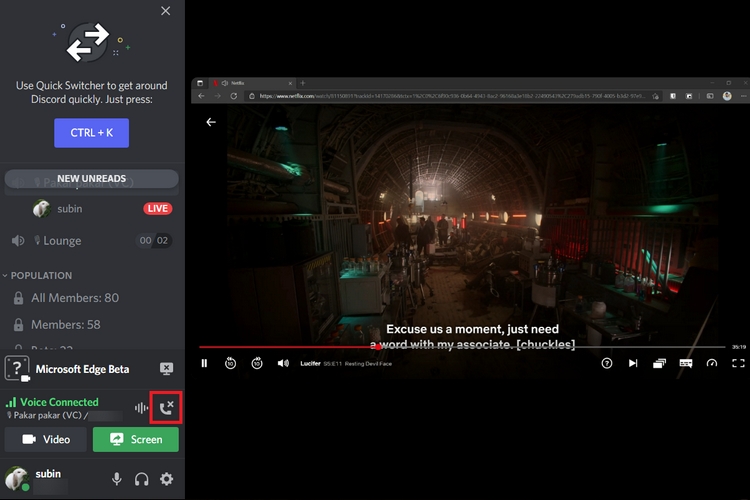750x500 pixels.
Task: Click the Lucifer episode title text
Action: [x=346, y=364]
